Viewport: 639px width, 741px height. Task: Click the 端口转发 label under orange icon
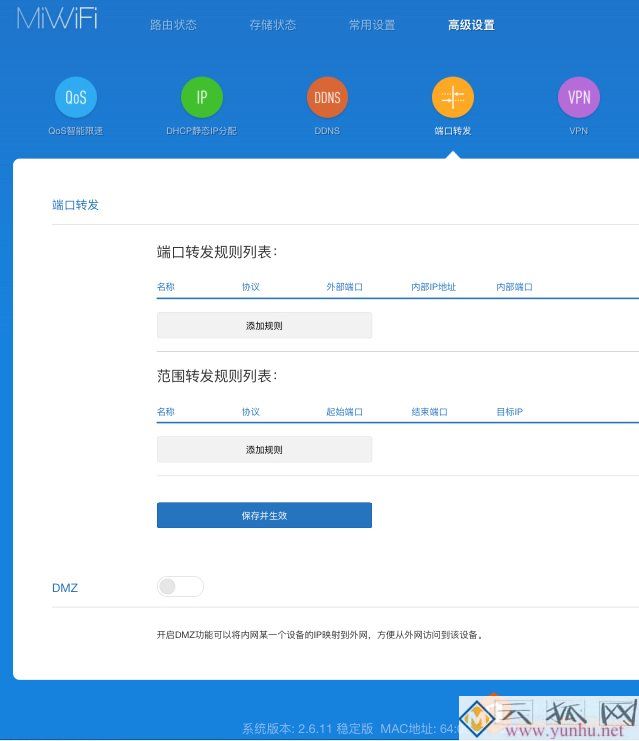click(x=453, y=131)
